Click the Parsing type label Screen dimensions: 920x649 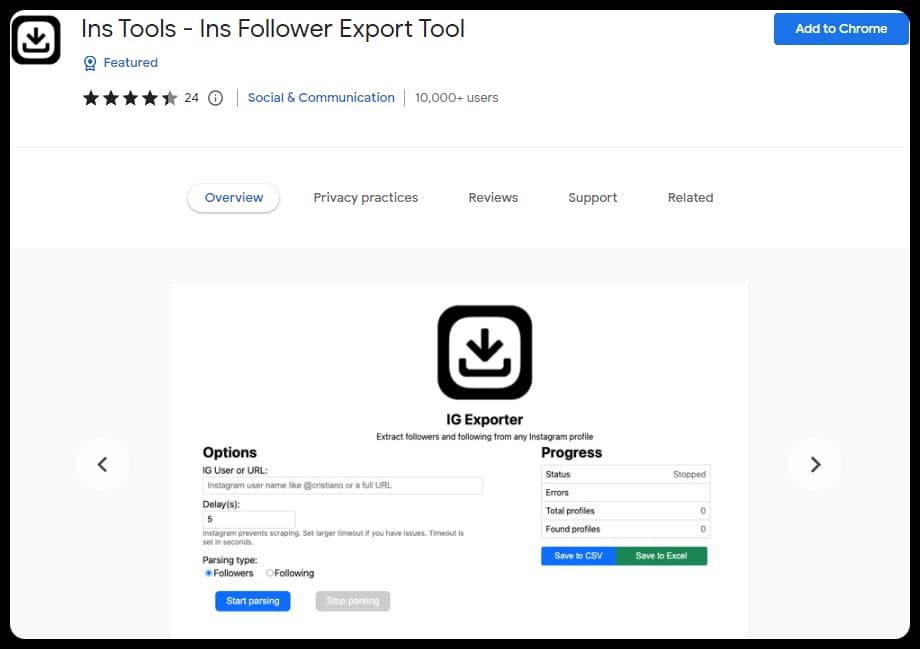tap(229, 560)
